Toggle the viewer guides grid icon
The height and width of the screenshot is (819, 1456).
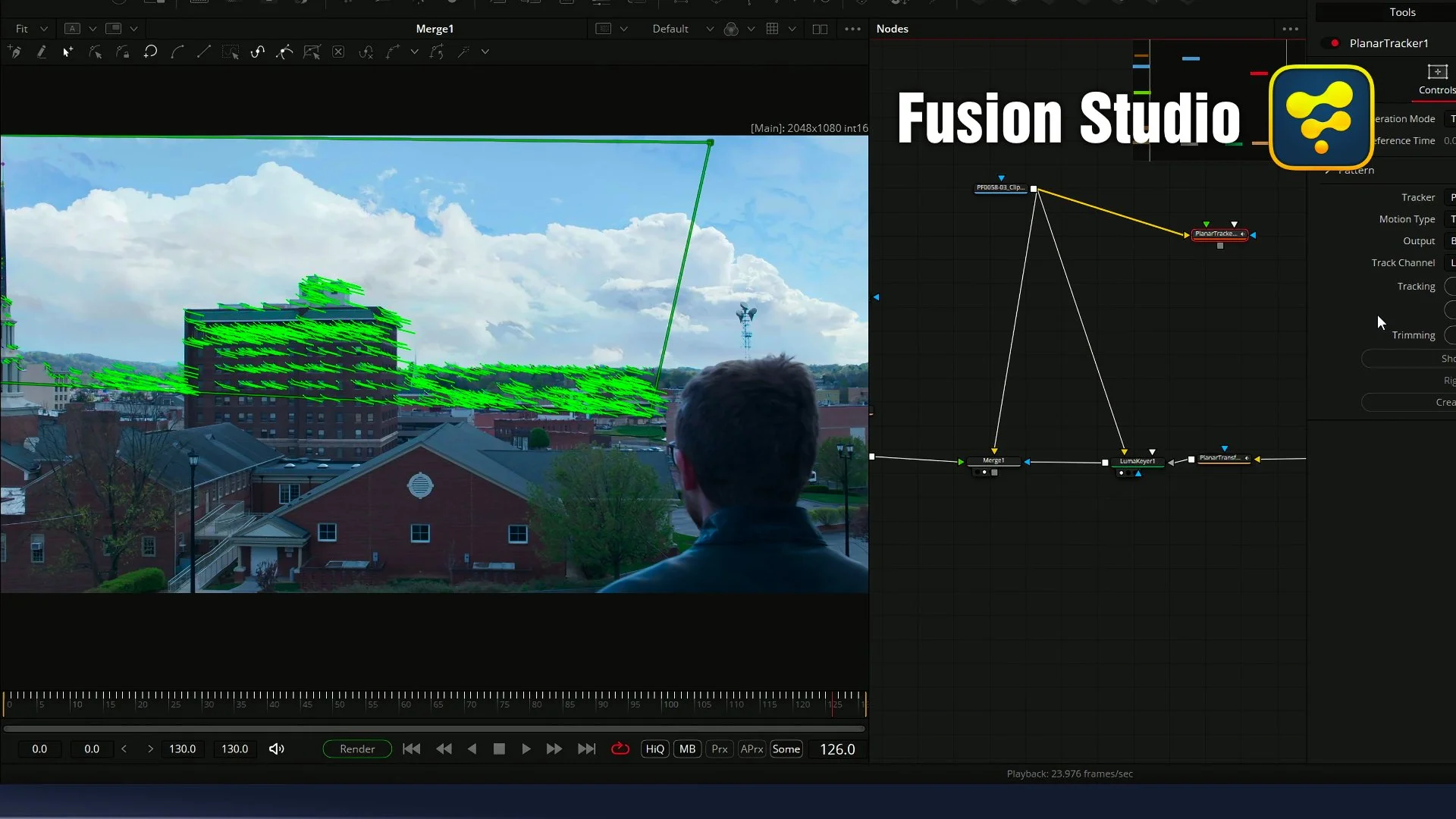772,29
